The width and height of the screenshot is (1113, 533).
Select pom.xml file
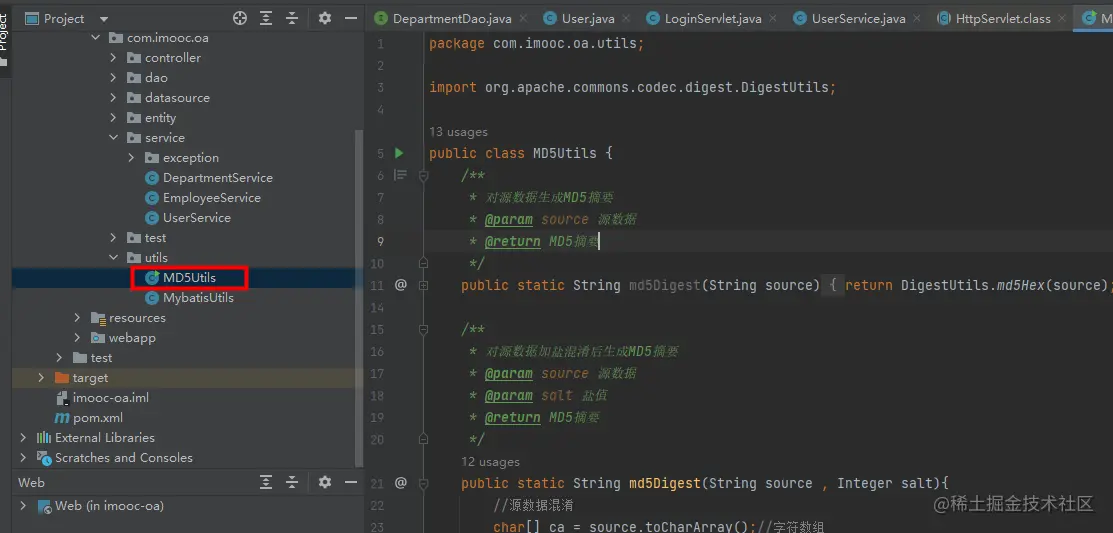98,418
